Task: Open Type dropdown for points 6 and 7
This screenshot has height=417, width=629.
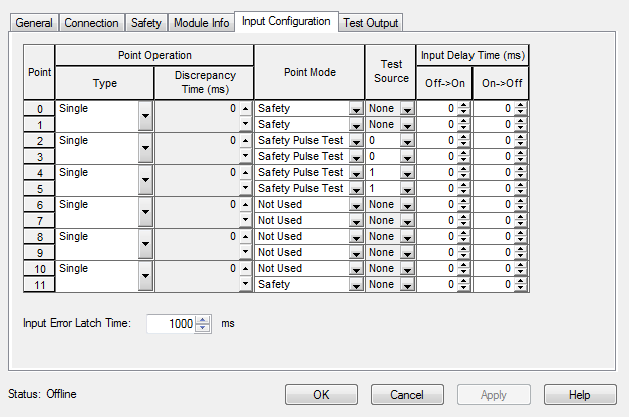Action: coord(145,212)
